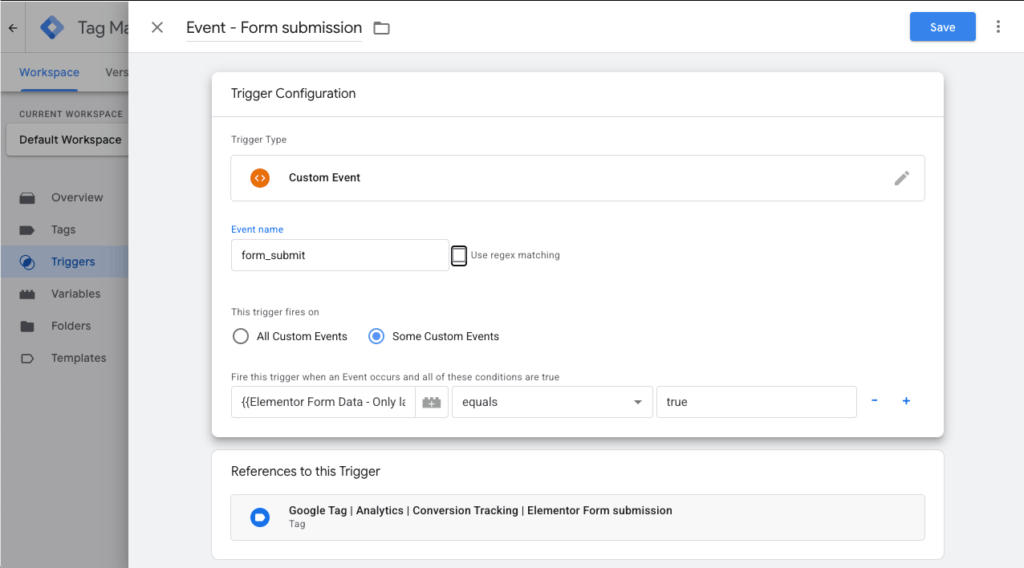Go to Folders in the sidebar

(71, 326)
